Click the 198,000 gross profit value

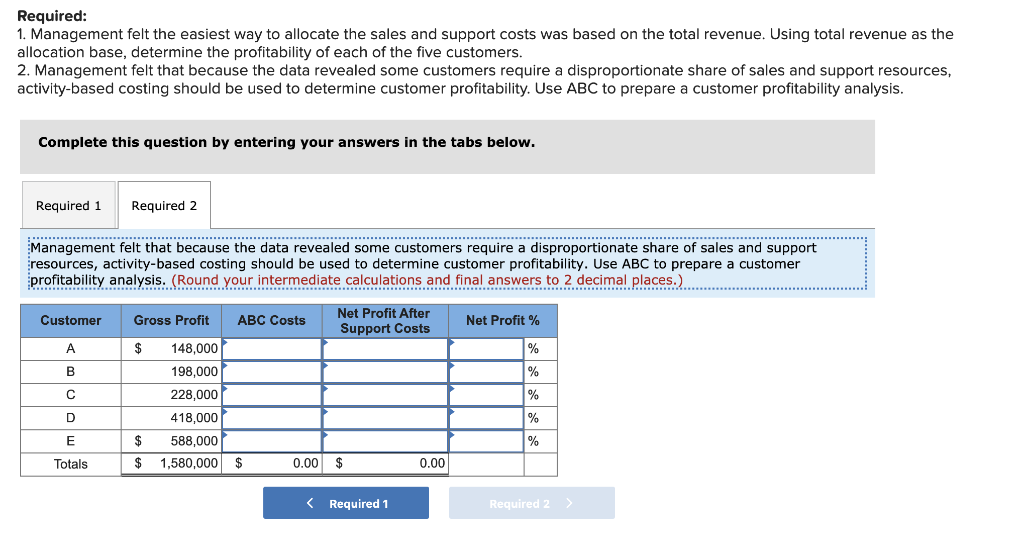pyautogui.click(x=194, y=372)
